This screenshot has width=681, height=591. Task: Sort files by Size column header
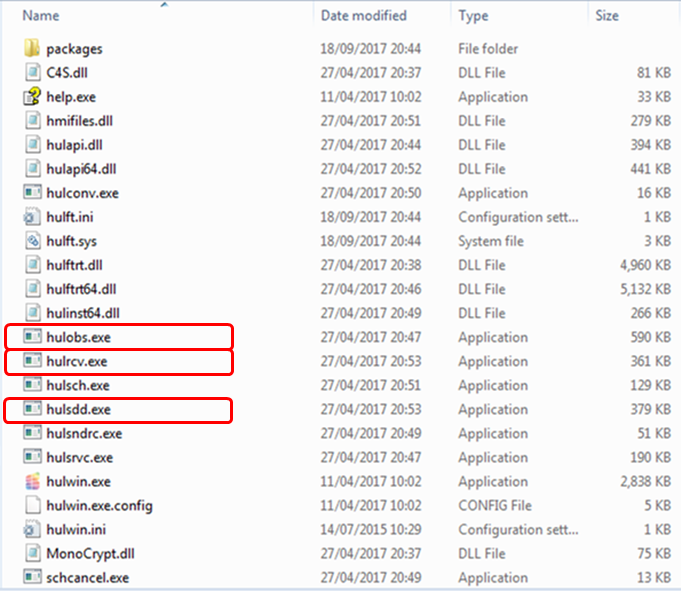pyautogui.click(x=606, y=16)
